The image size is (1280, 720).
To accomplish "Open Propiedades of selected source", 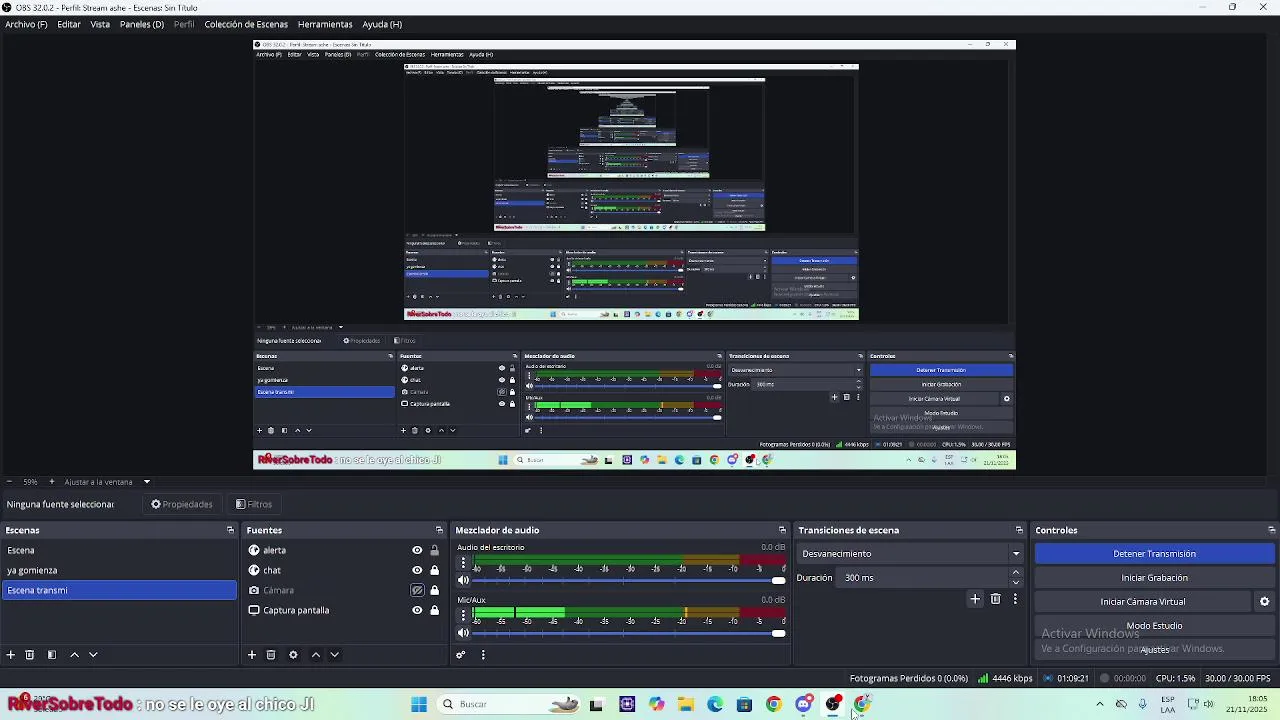I will coord(182,504).
